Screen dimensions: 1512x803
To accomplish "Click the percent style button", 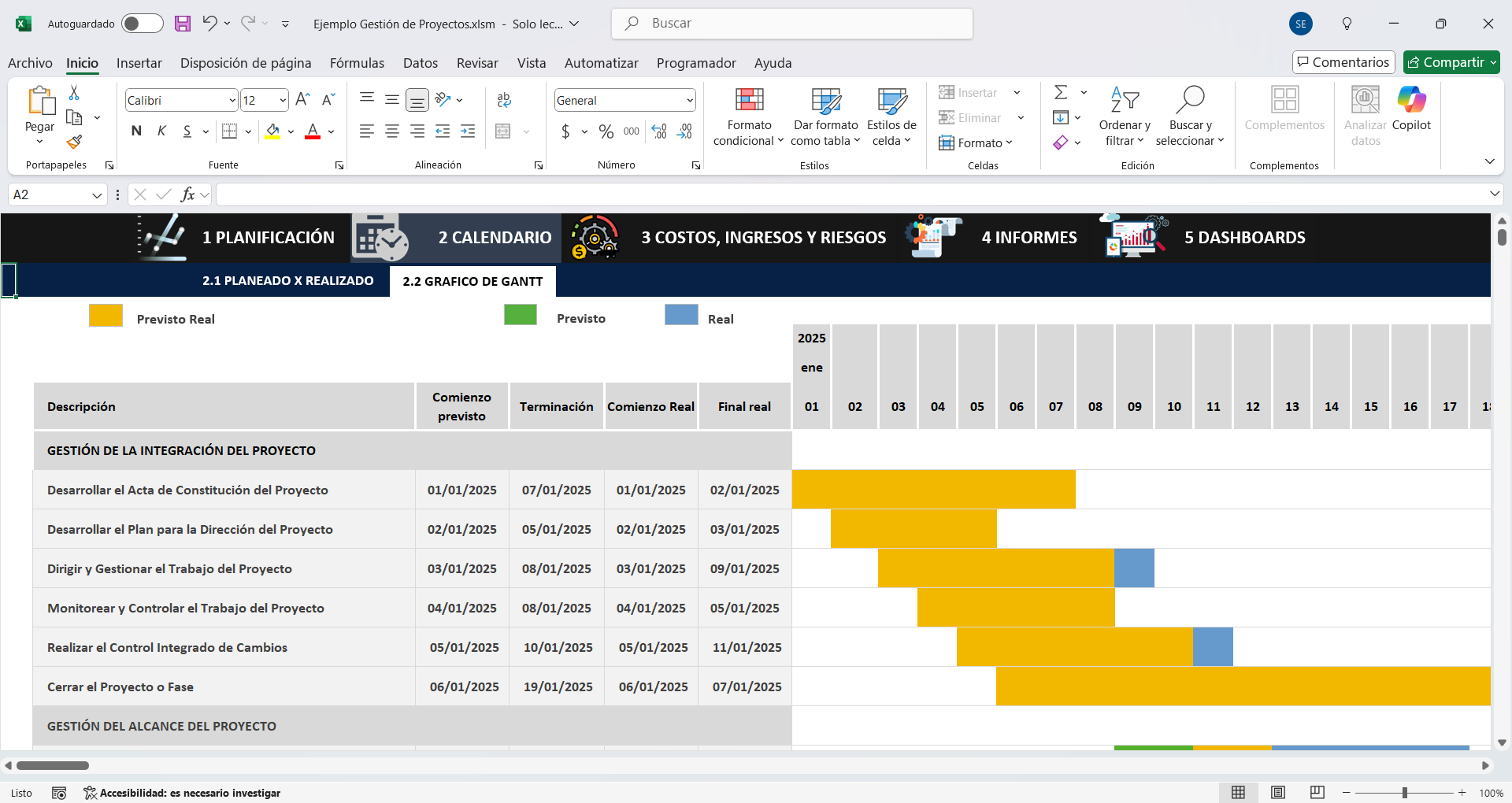I will 606,131.
